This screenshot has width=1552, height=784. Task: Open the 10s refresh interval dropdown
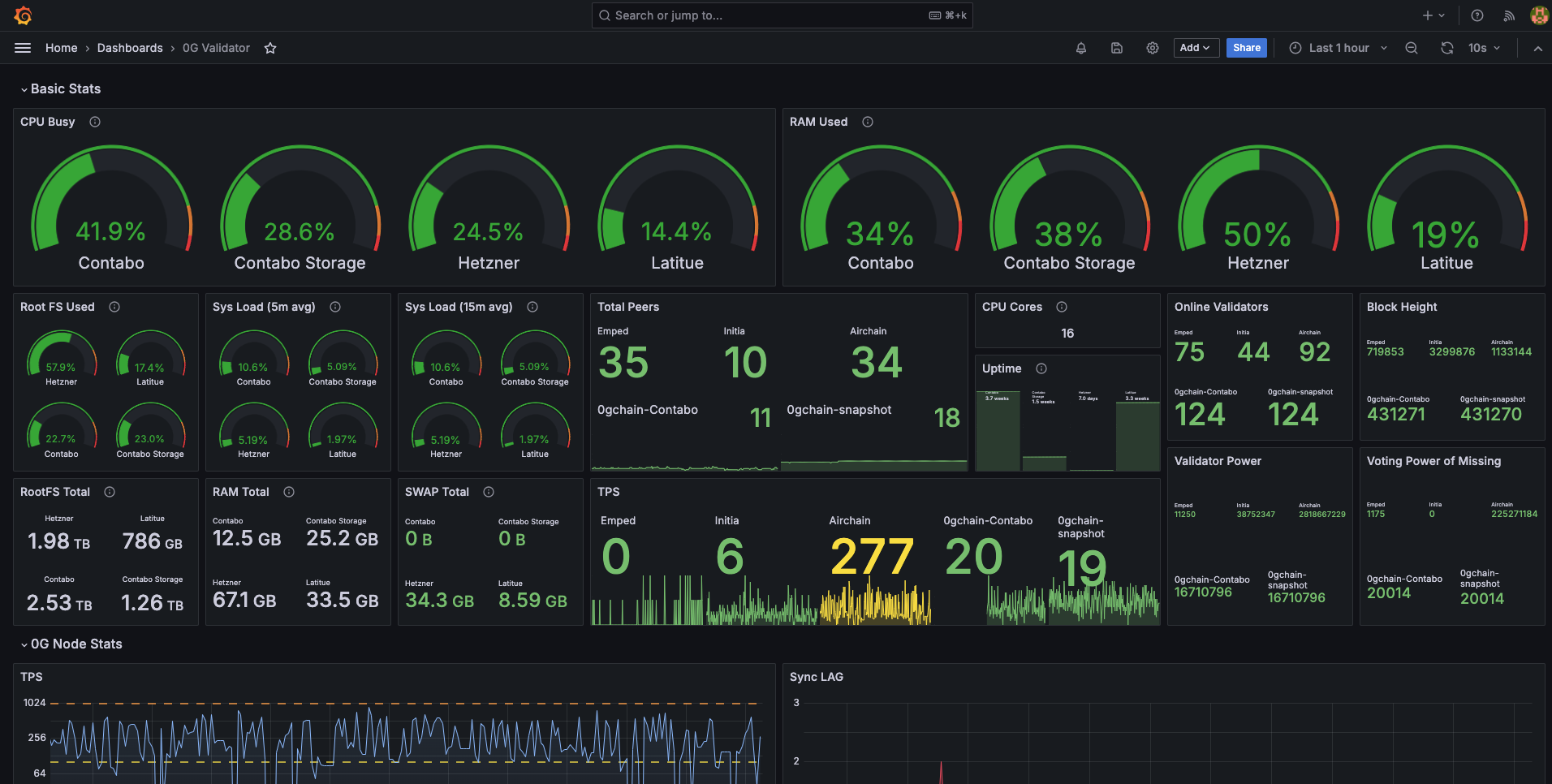pos(1484,48)
